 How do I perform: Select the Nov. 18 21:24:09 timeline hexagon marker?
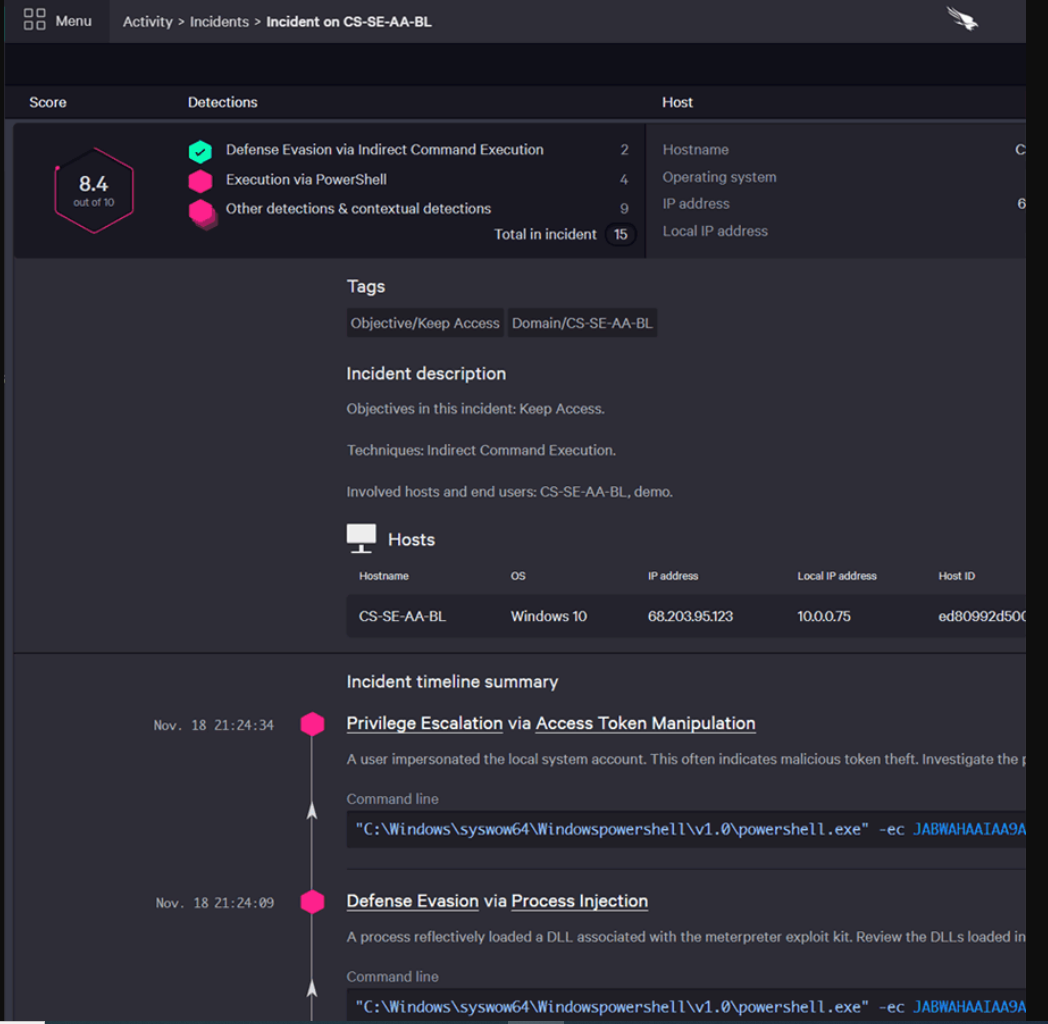[x=312, y=902]
